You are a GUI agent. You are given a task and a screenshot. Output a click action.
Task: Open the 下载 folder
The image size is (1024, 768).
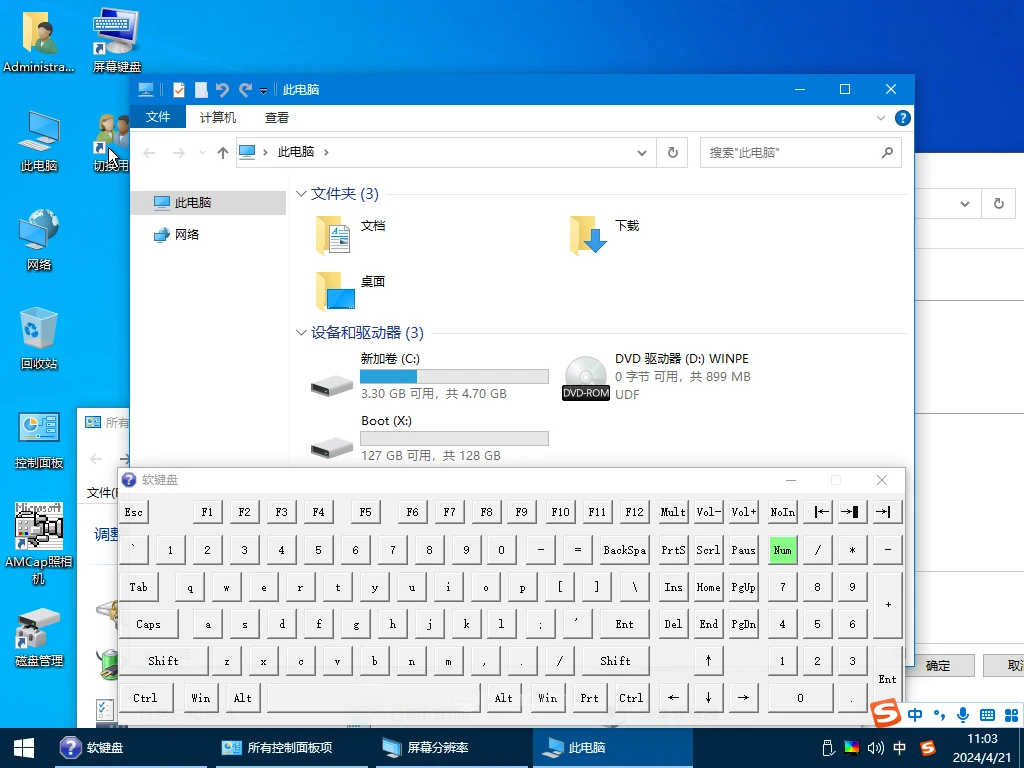(605, 235)
